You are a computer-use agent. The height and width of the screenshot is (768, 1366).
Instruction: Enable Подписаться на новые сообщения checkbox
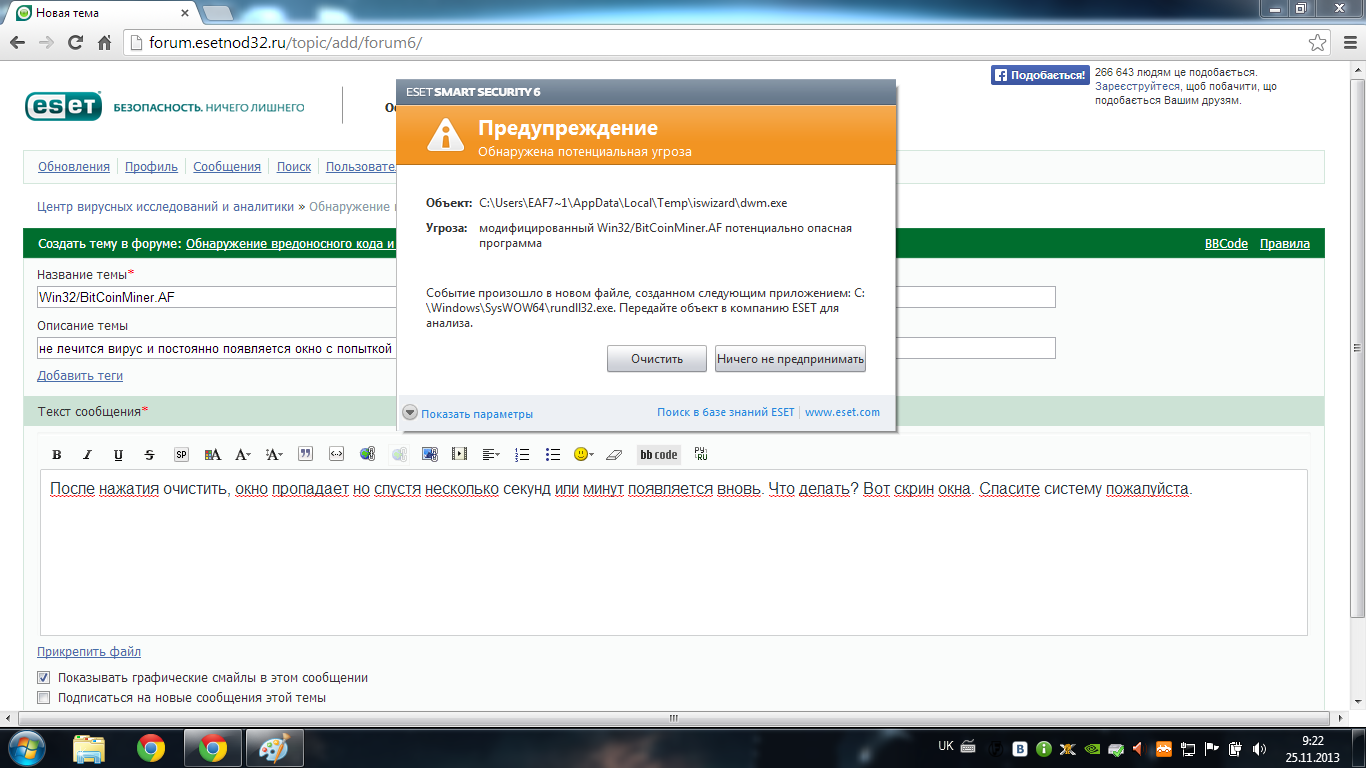(x=43, y=697)
